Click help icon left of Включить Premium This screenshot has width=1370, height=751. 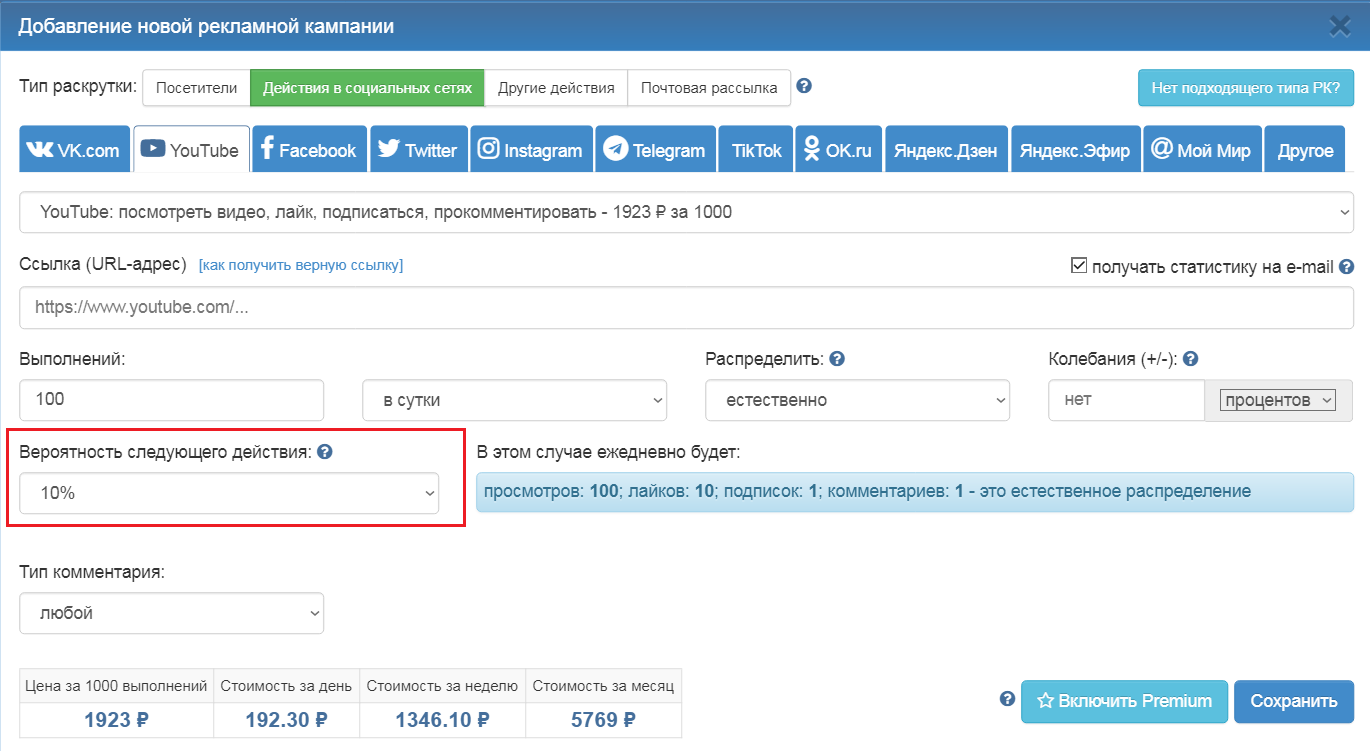(1007, 699)
